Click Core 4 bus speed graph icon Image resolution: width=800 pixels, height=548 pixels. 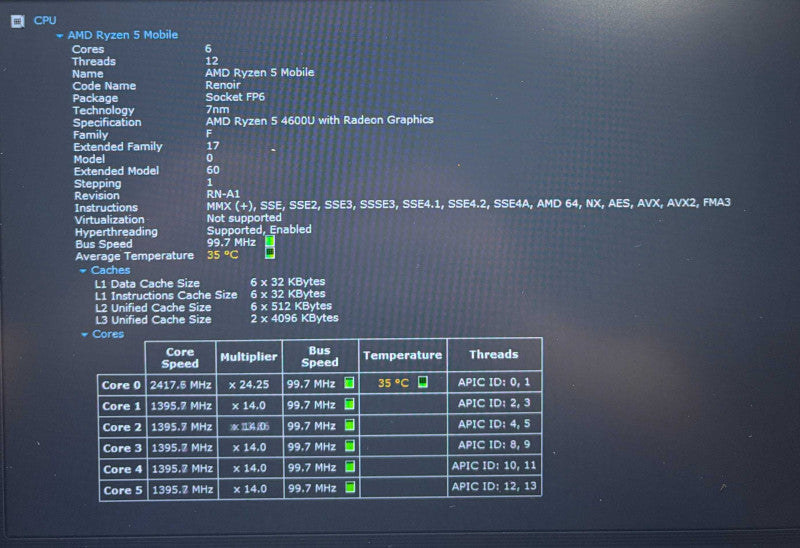(x=350, y=466)
